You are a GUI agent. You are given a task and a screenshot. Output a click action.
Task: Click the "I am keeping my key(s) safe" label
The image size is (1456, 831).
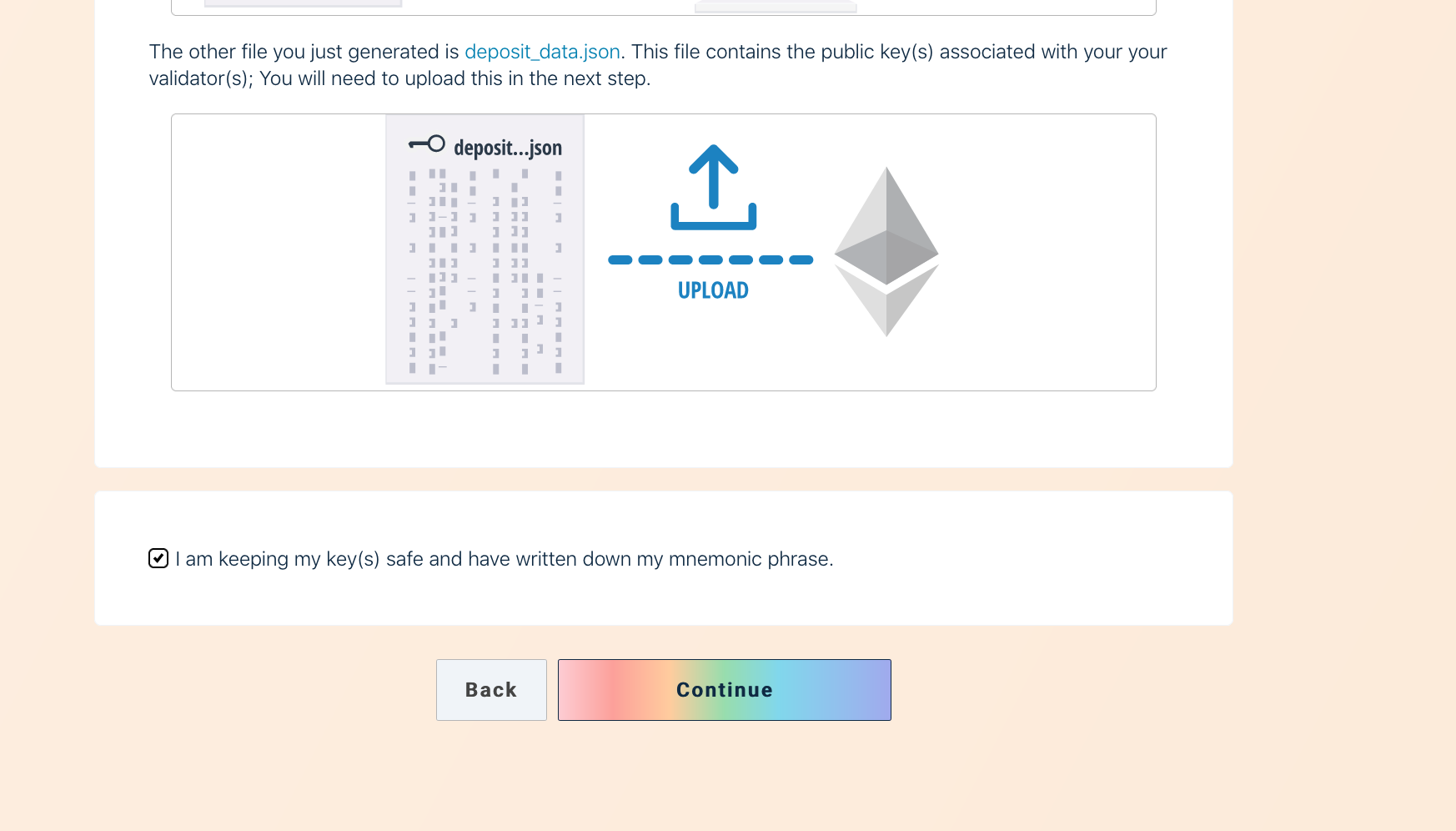[x=505, y=559]
